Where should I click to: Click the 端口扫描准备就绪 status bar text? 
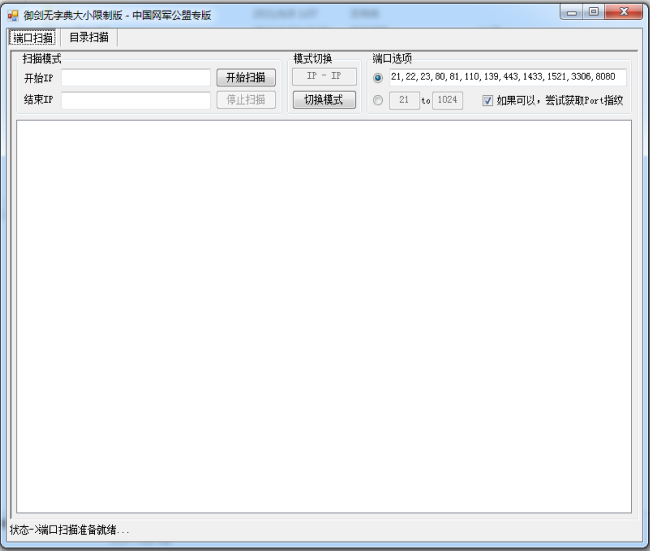[70, 530]
